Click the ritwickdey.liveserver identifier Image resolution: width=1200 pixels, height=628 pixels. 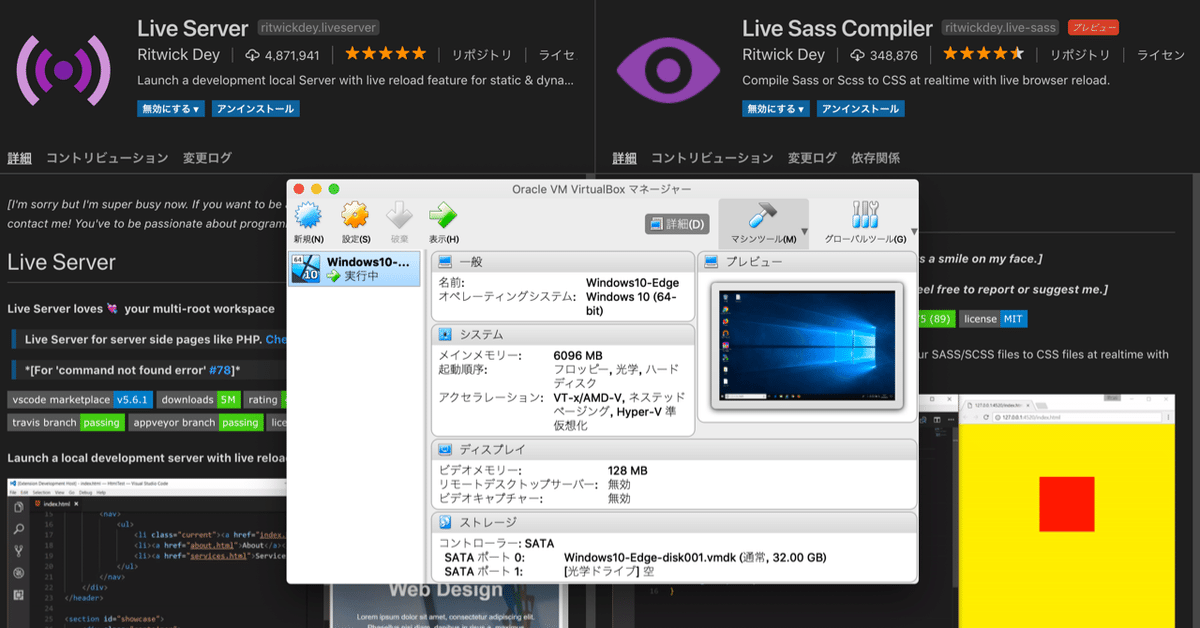coord(318,28)
